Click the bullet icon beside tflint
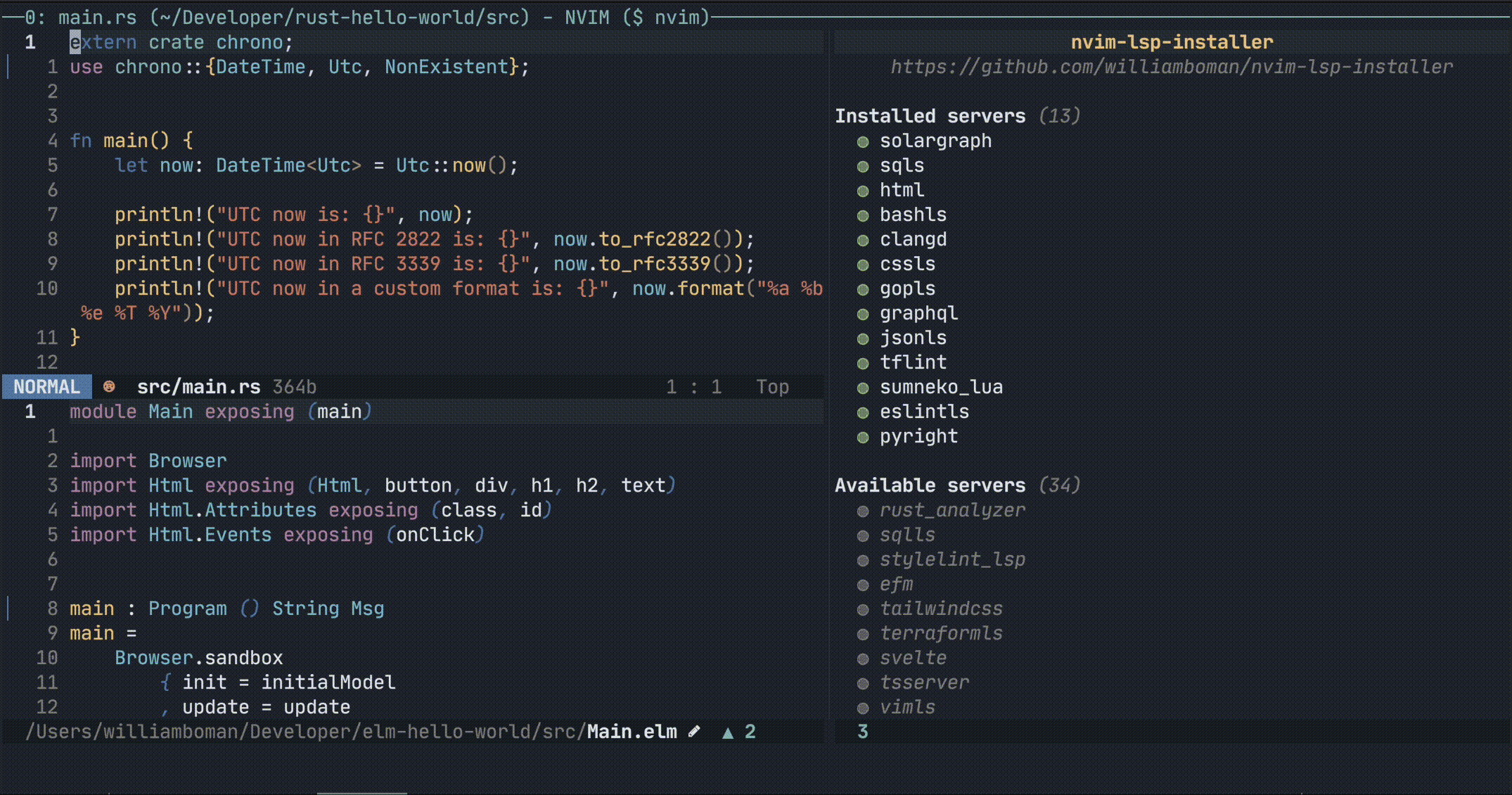This screenshot has height=795, width=1512. tap(863, 364)
